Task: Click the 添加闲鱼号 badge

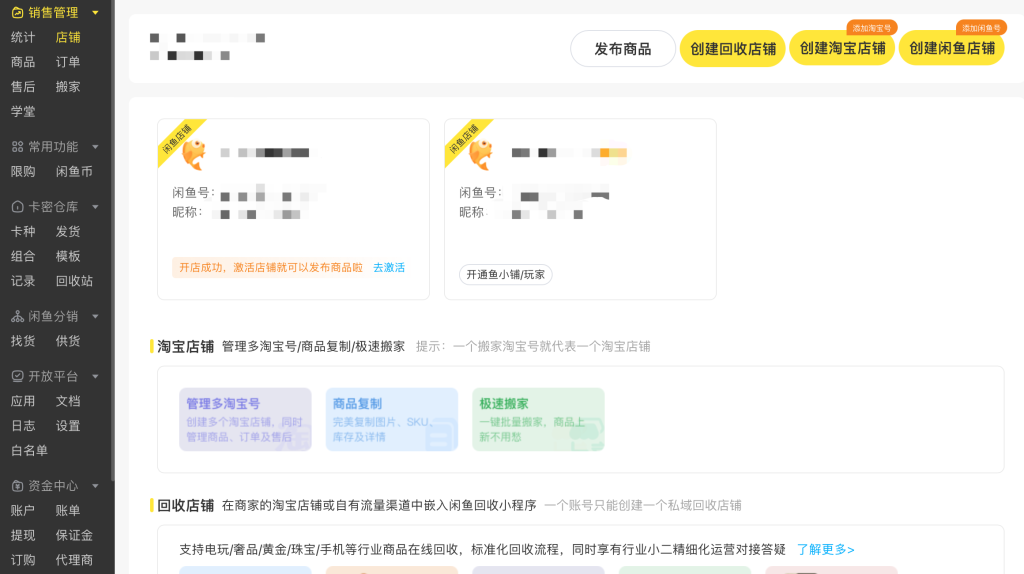Action: (982, 28)
